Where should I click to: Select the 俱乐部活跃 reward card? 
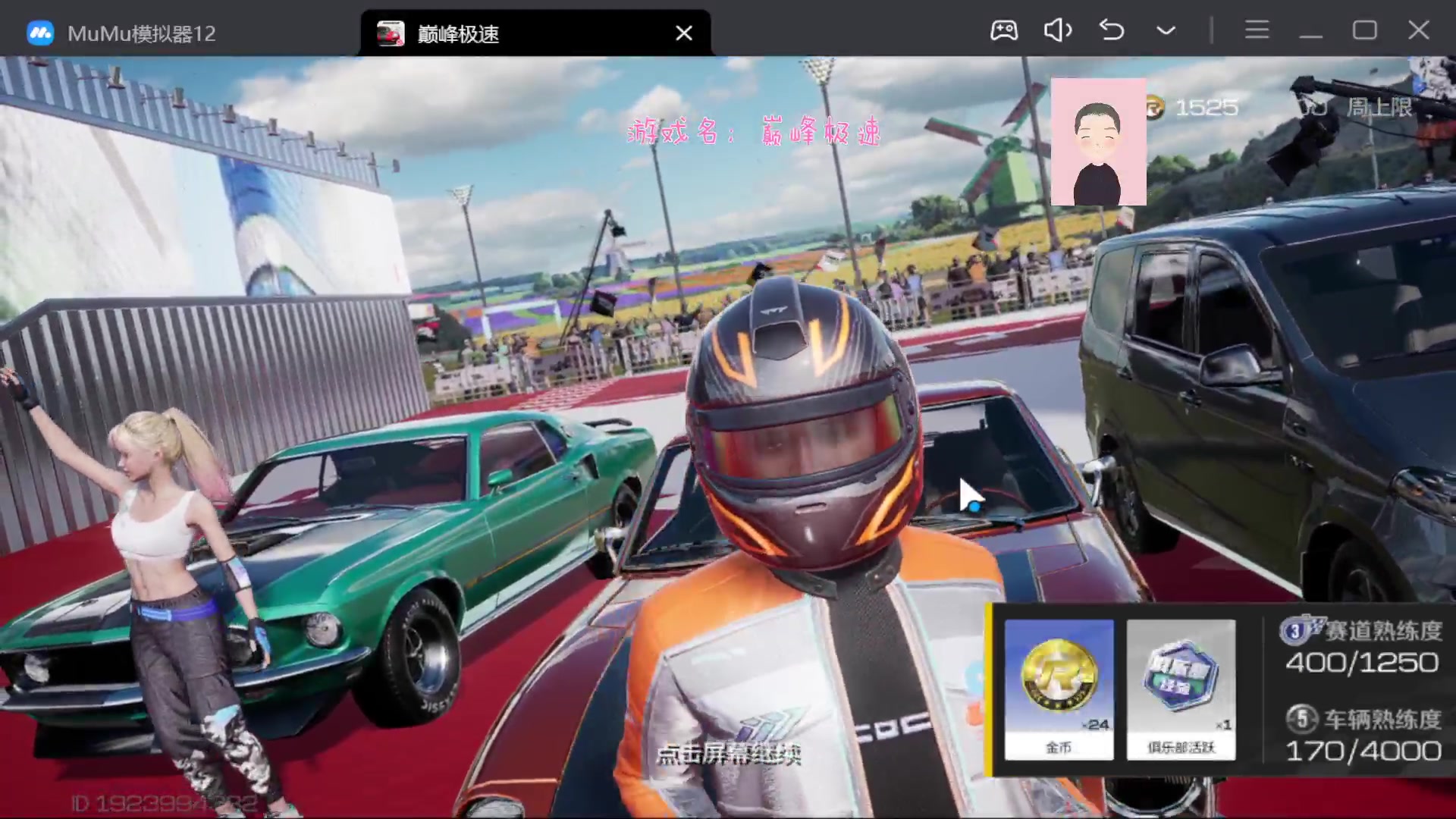[x=1181, y=689]
